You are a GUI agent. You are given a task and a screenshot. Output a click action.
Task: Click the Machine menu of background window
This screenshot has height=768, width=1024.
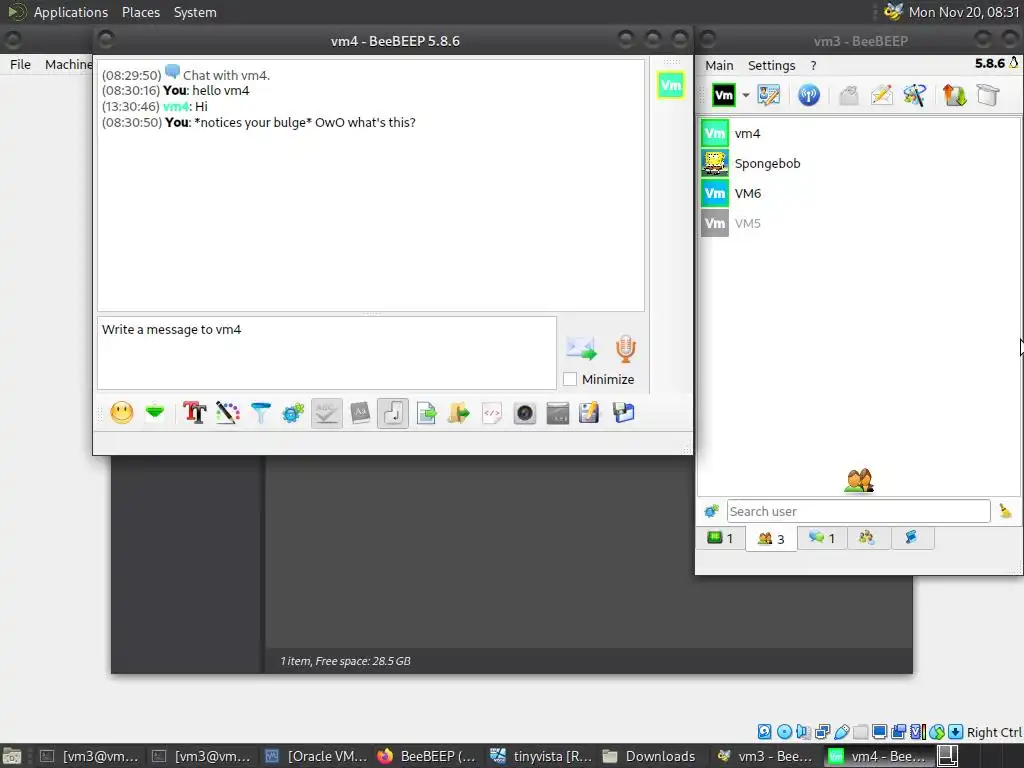pos(68,64)
